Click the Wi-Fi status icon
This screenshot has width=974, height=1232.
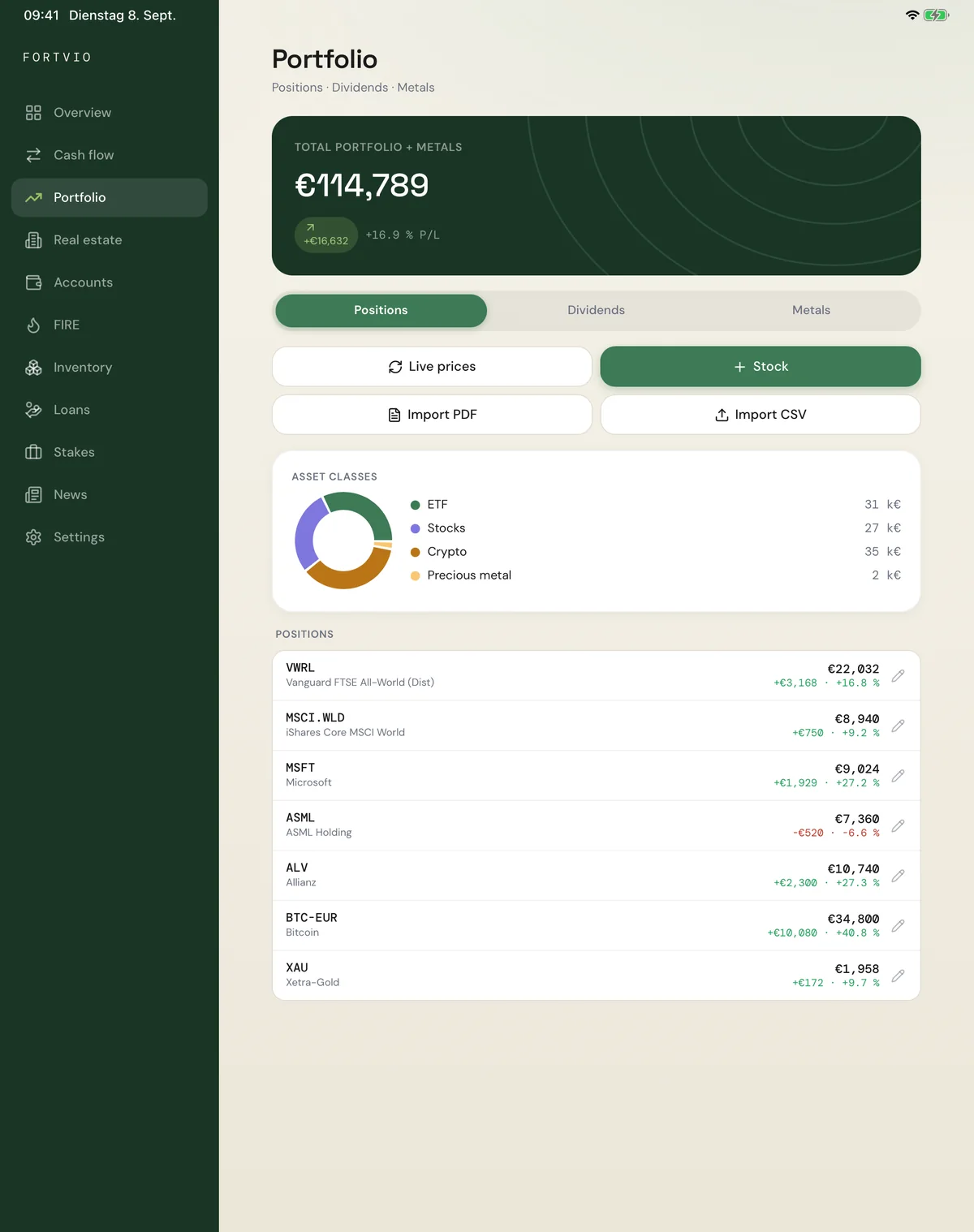tap(912, 15)
